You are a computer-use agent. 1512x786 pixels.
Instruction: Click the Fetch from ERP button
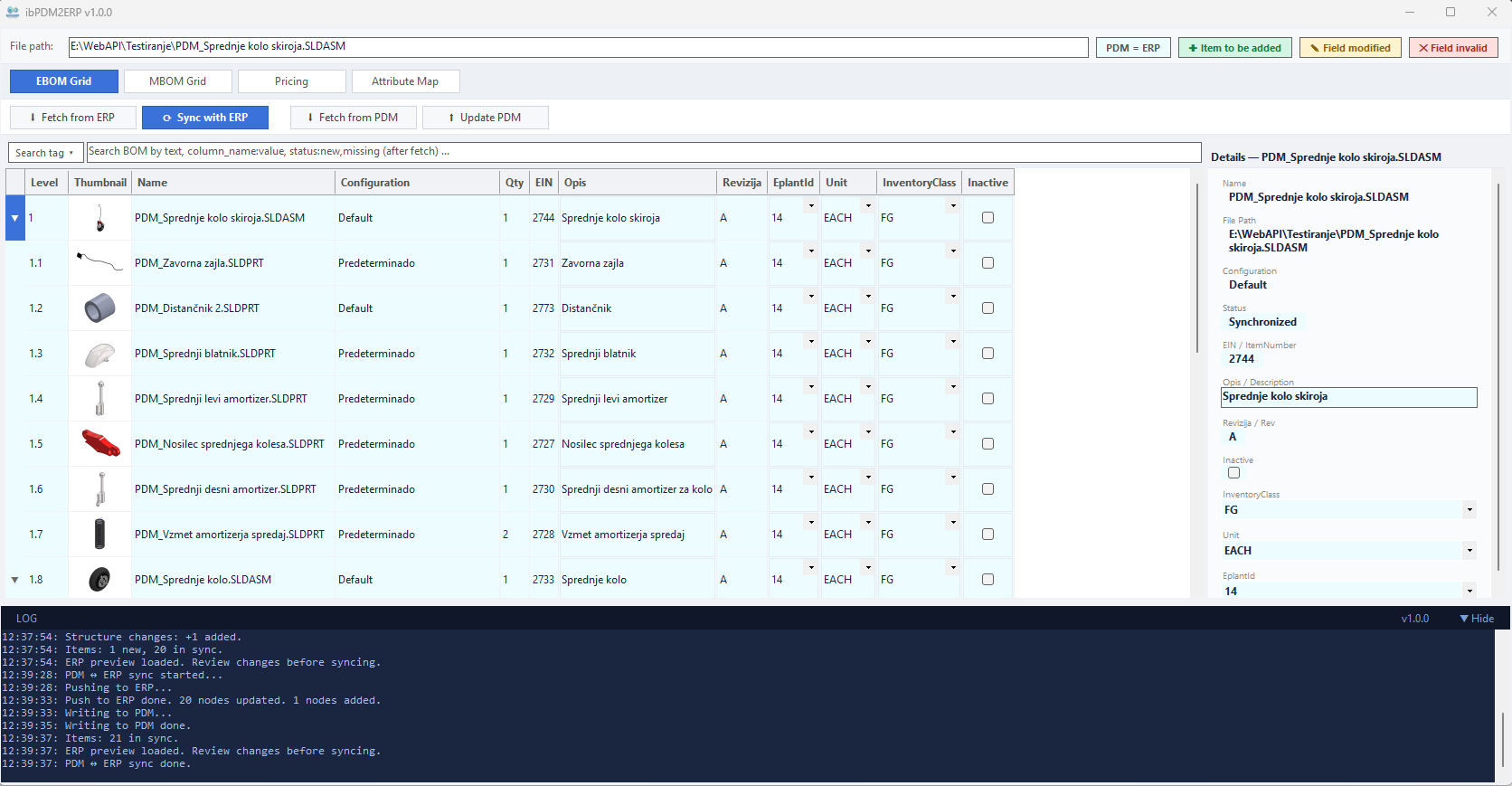[73, 118]
